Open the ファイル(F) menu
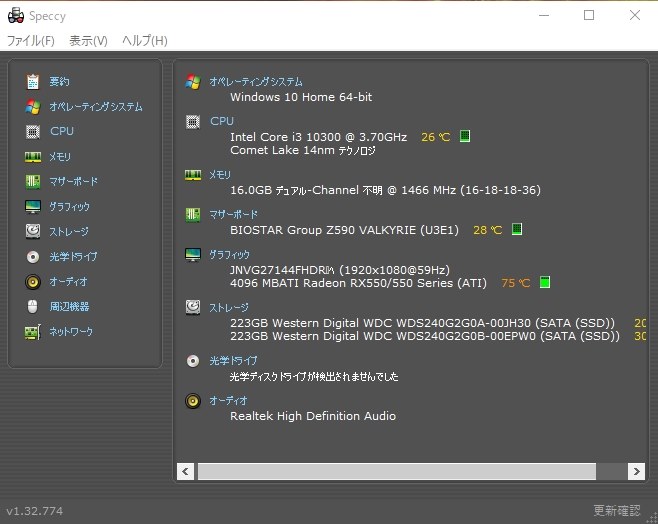 [31, 41]
